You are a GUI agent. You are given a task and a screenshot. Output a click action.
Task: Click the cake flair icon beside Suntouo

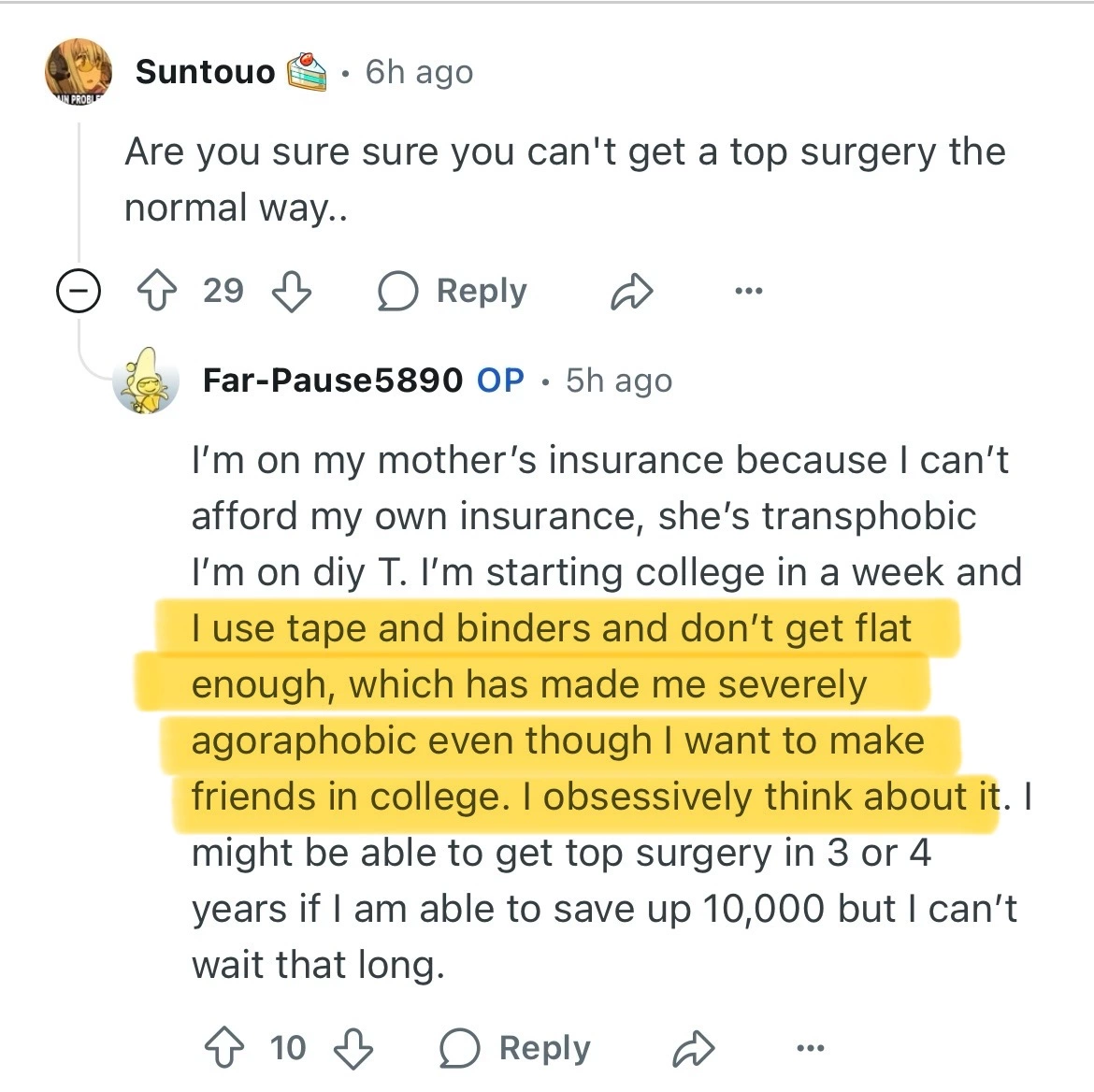coord(307,72)
